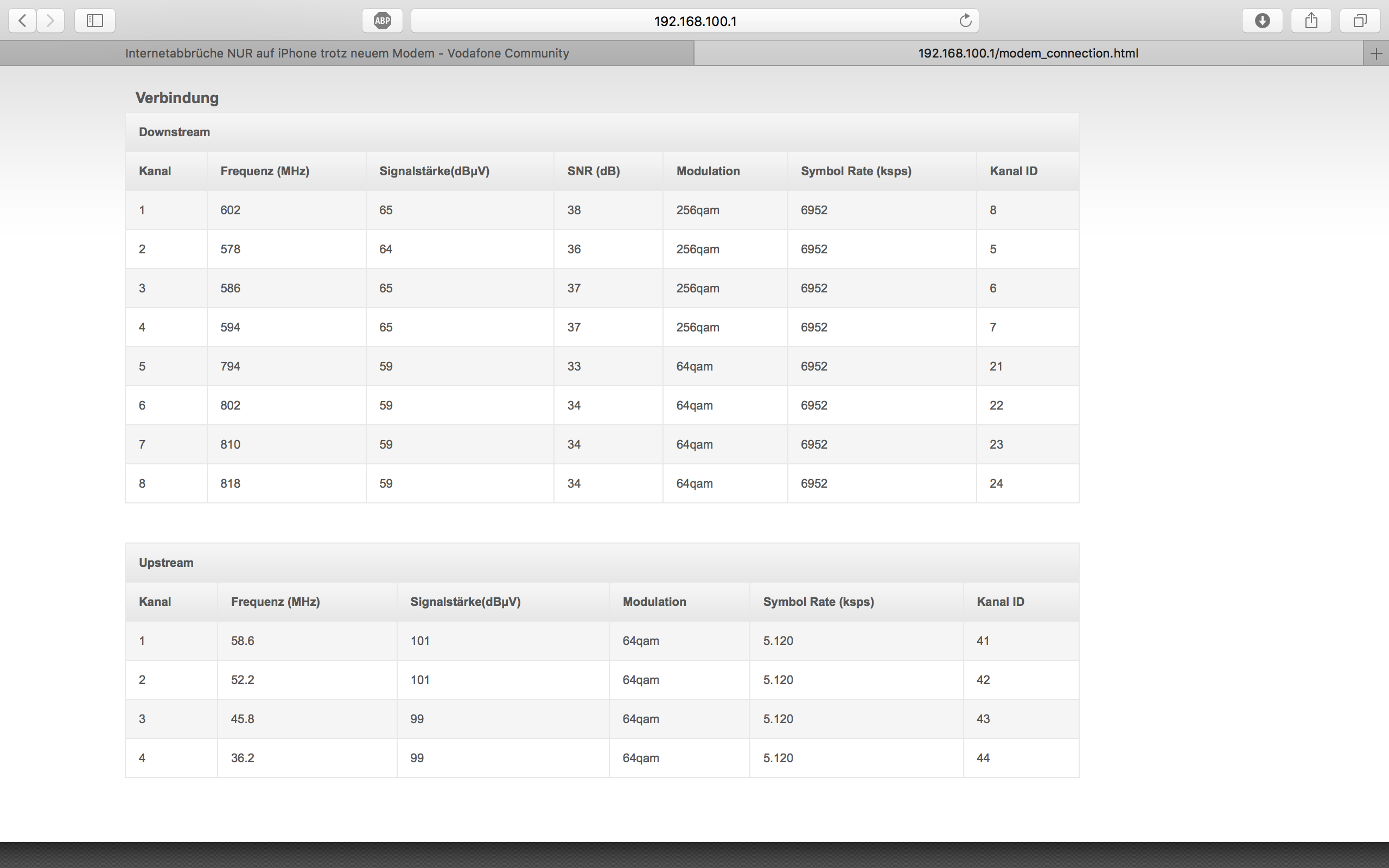Click SNR value 38 in channel 1 row
Viewport: 1389px width, 868px height.
(574, 210)
